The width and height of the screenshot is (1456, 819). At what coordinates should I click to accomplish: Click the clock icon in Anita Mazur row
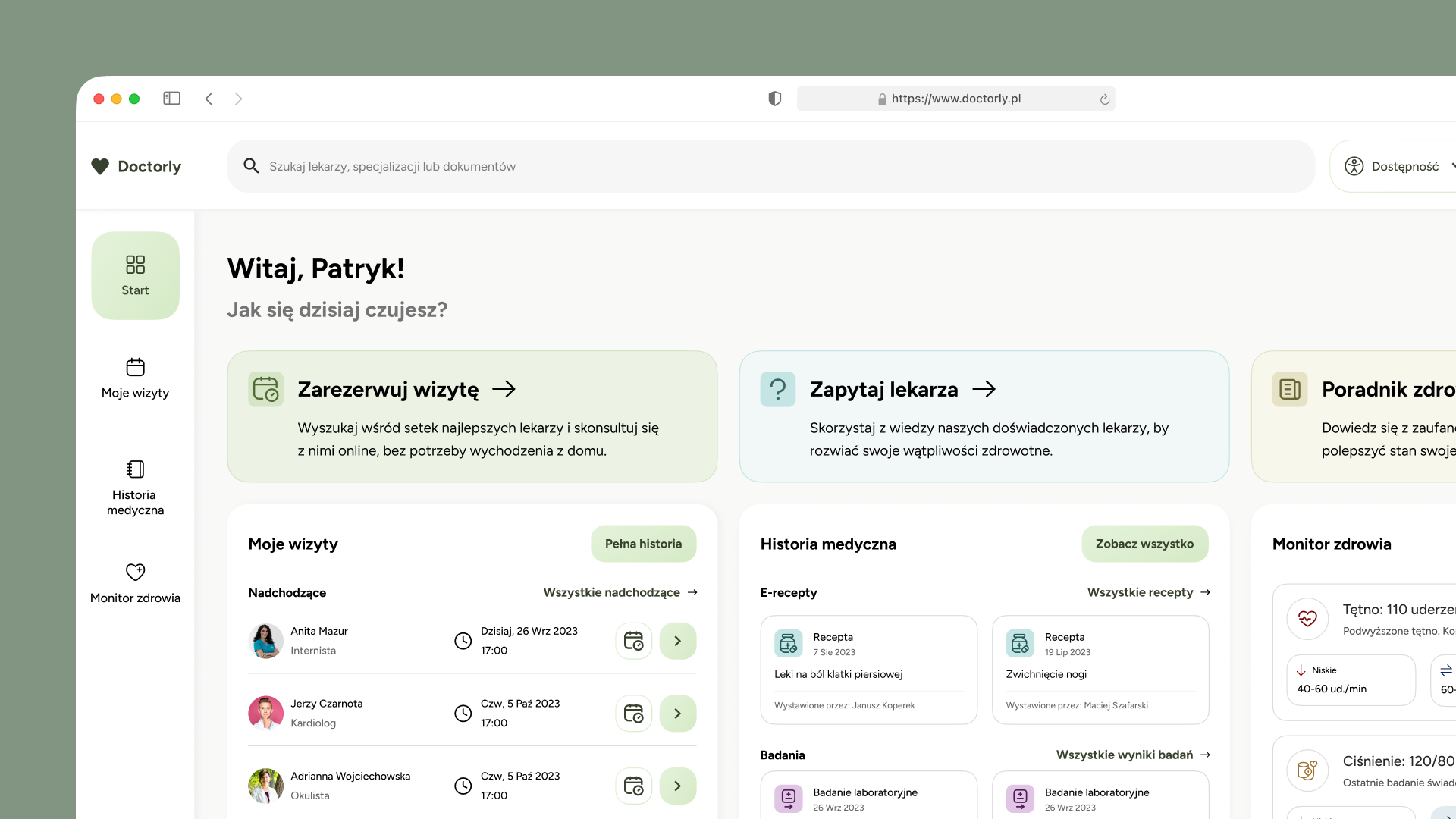(463, 641)
